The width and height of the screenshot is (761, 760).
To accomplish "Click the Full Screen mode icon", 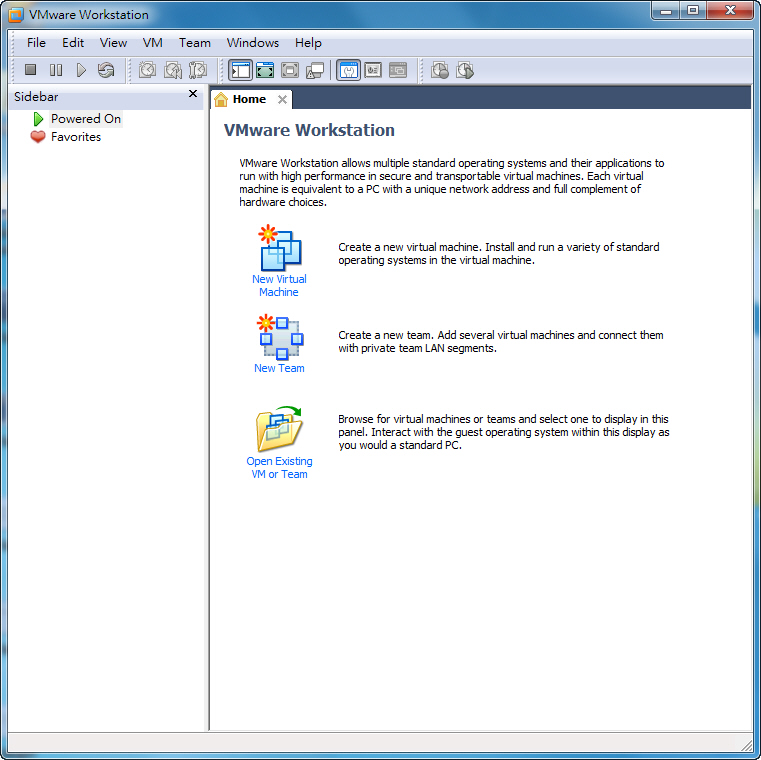I will click(x=290, y=70).
